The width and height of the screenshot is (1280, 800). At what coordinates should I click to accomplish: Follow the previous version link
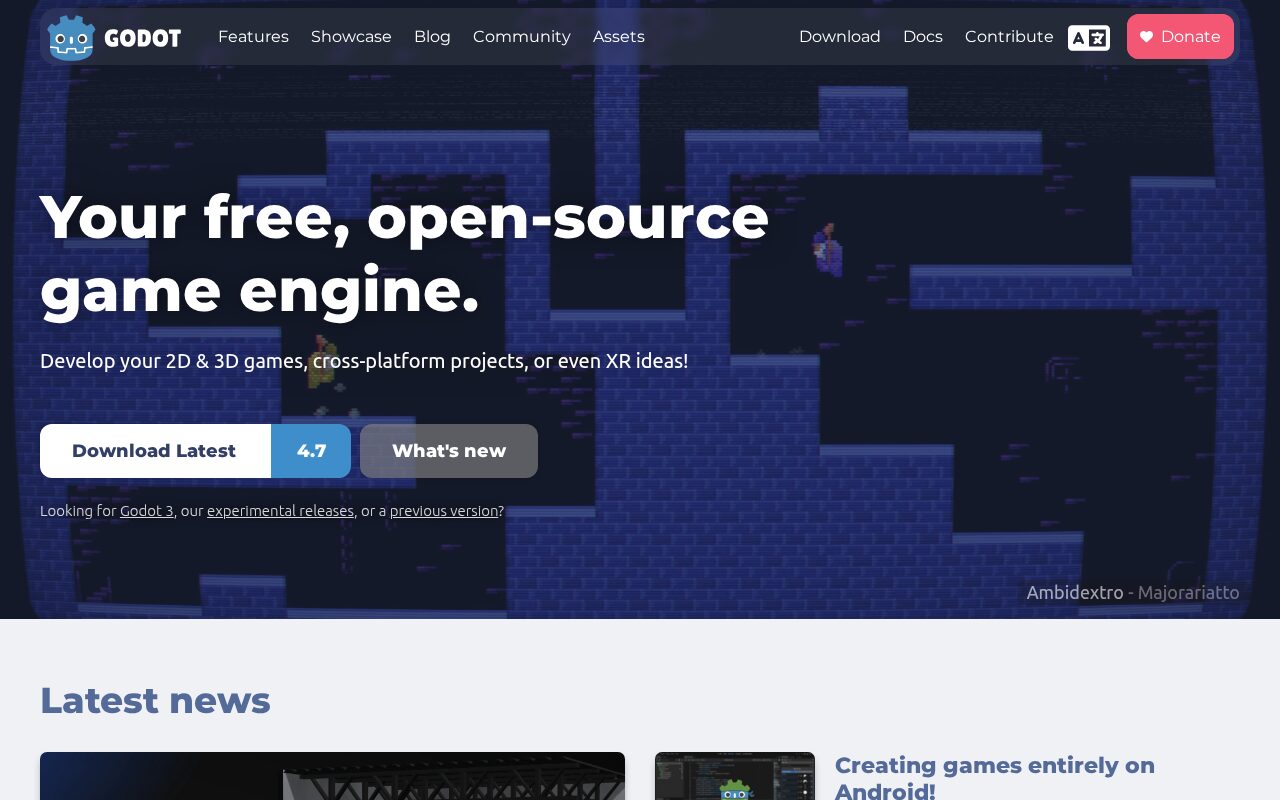coord(444,511)
